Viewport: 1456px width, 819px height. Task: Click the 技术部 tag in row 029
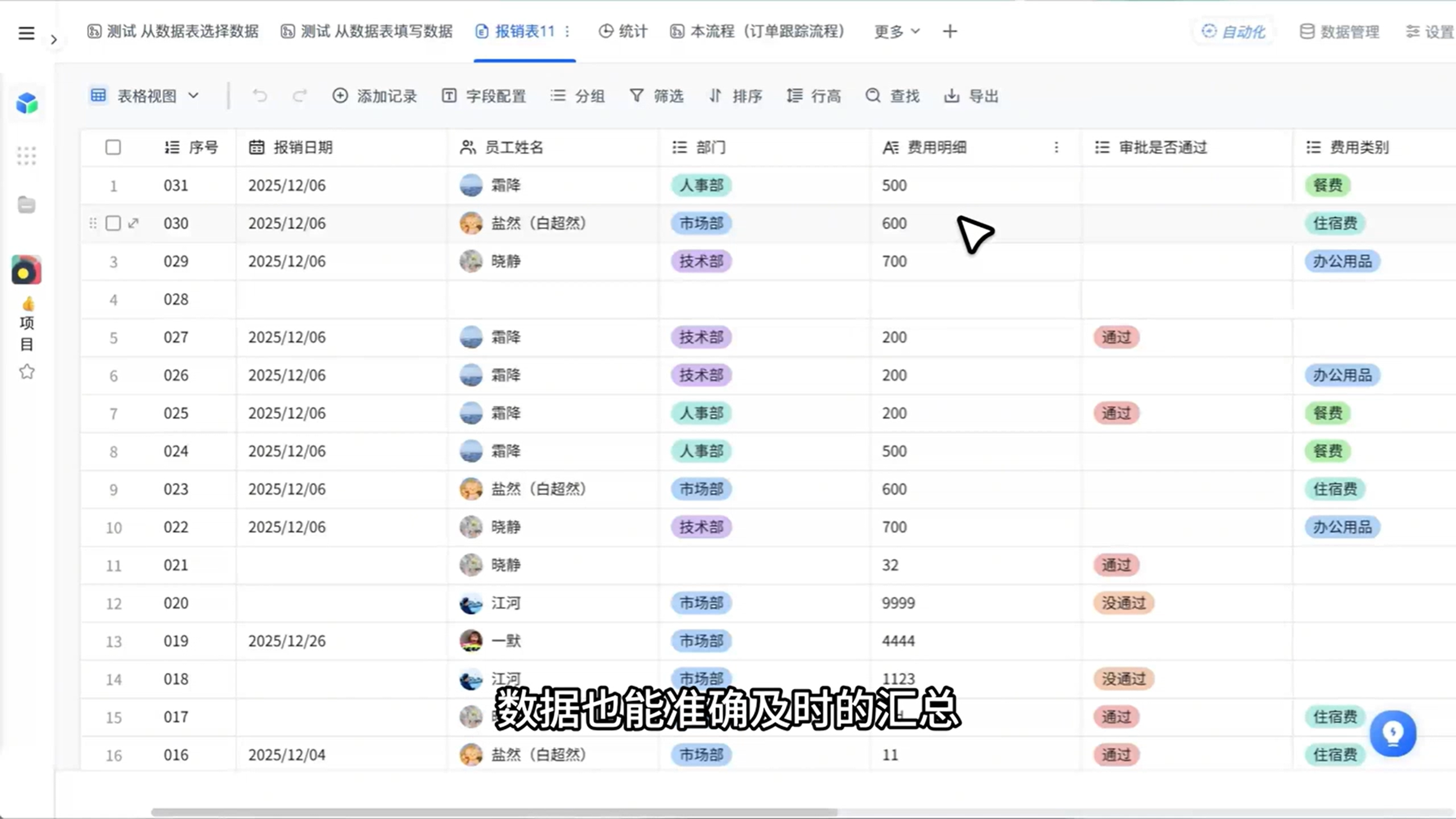(701, 261)
